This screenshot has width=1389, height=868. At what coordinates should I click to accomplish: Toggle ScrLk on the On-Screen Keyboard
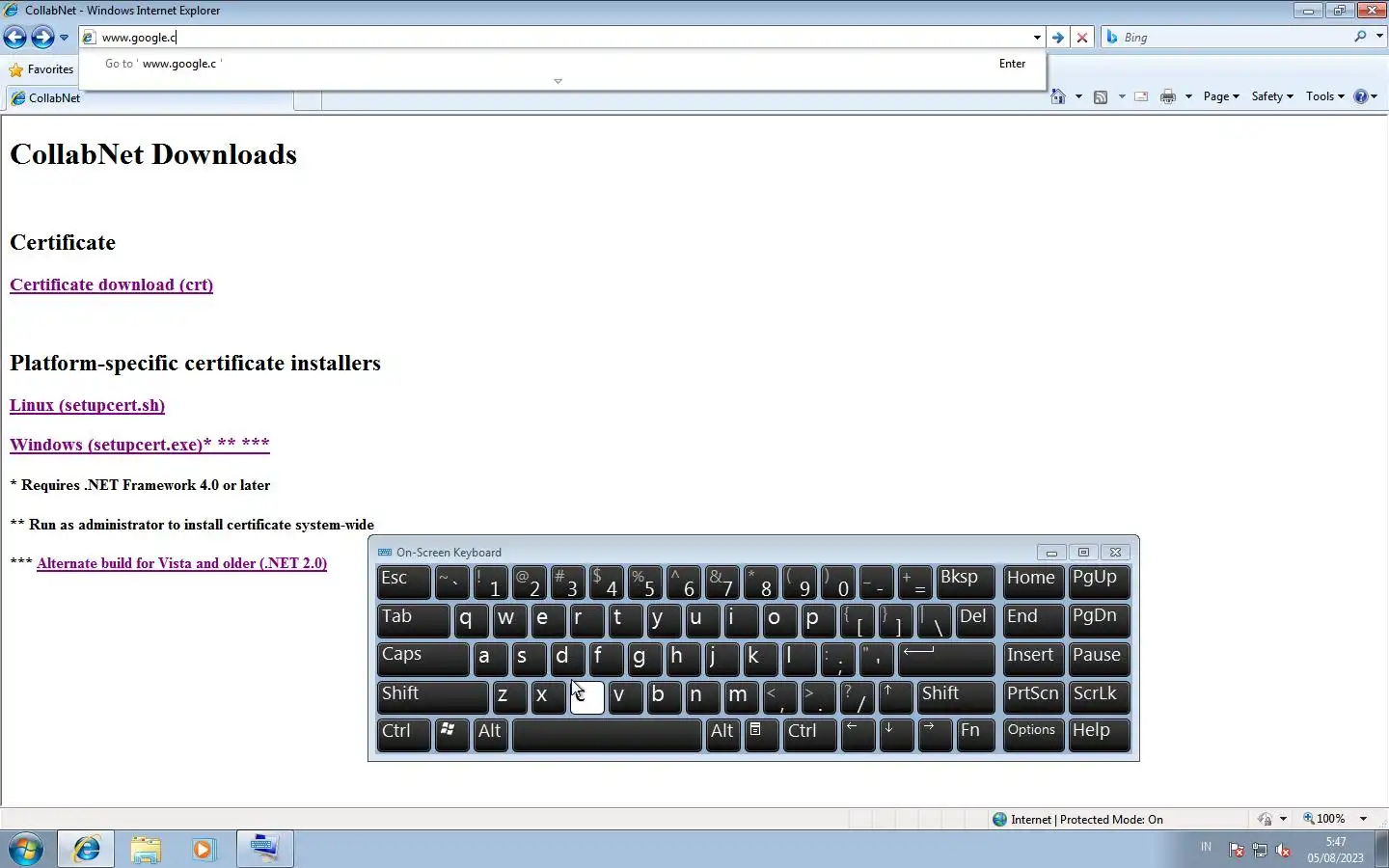(x=1099, y=697)
